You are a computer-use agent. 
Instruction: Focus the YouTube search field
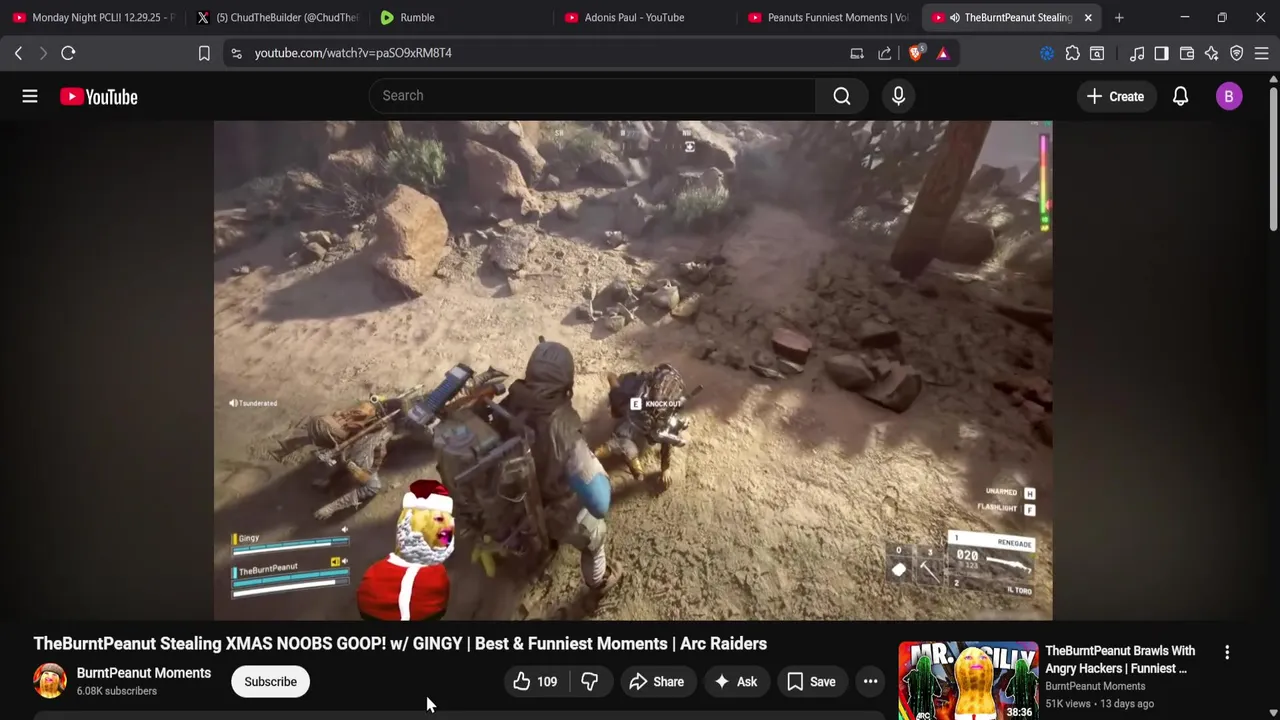click(x=592, y=96)
